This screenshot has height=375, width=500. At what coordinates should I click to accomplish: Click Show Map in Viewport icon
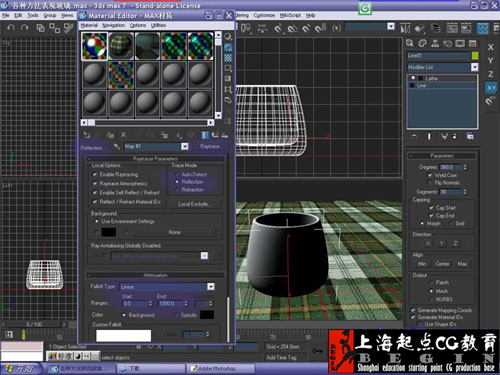point(205,135)
